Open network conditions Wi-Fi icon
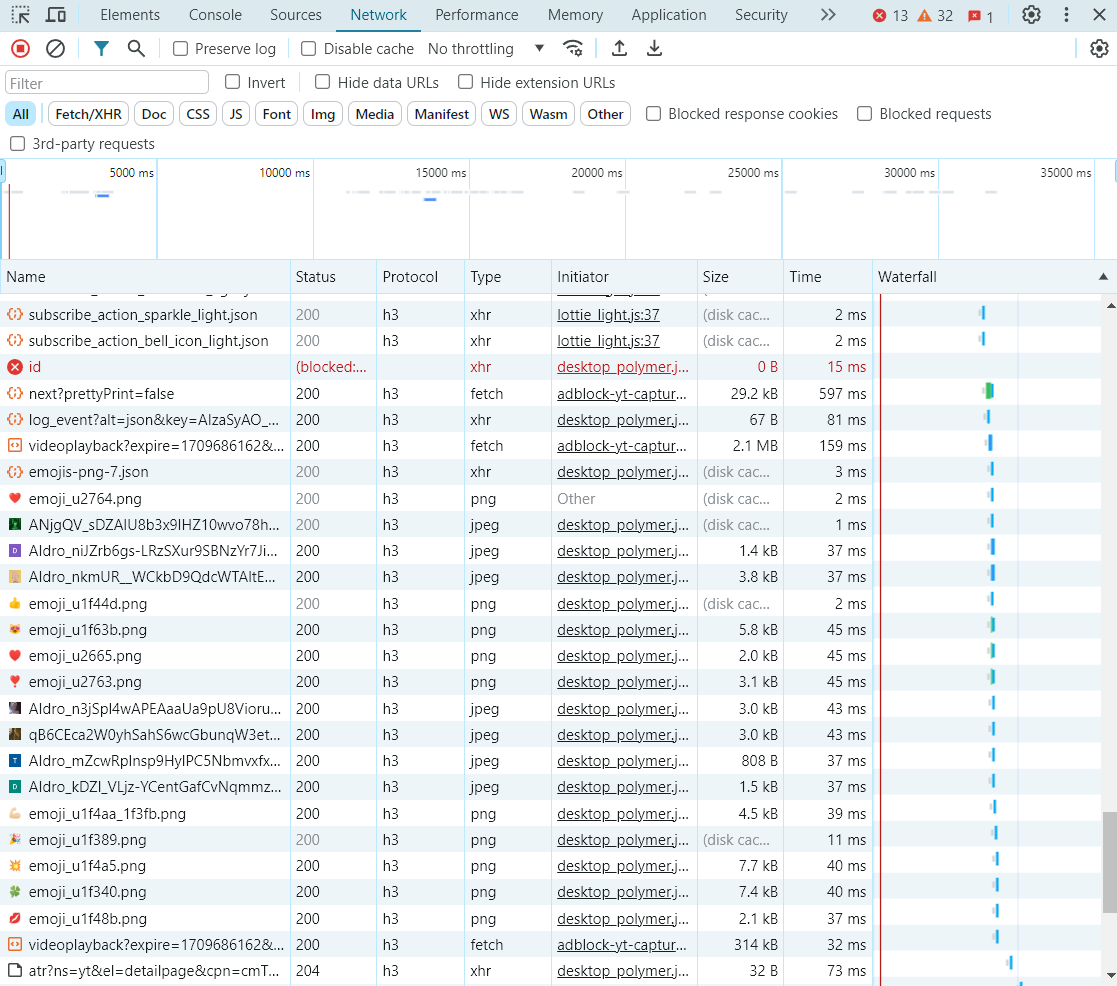The height and width of the screenshot is (986, 1117). (573, 48)
